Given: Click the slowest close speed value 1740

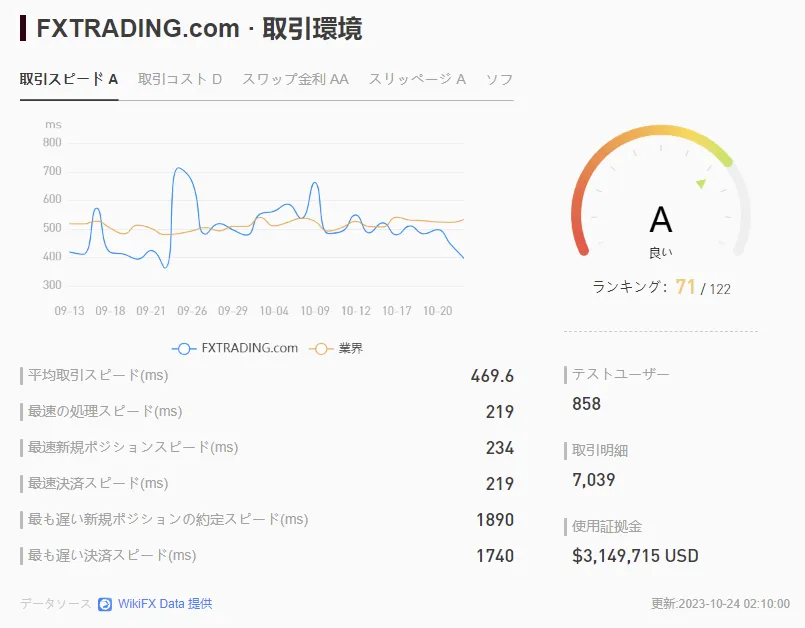Looking at the screenshot, I should (495, 556).
